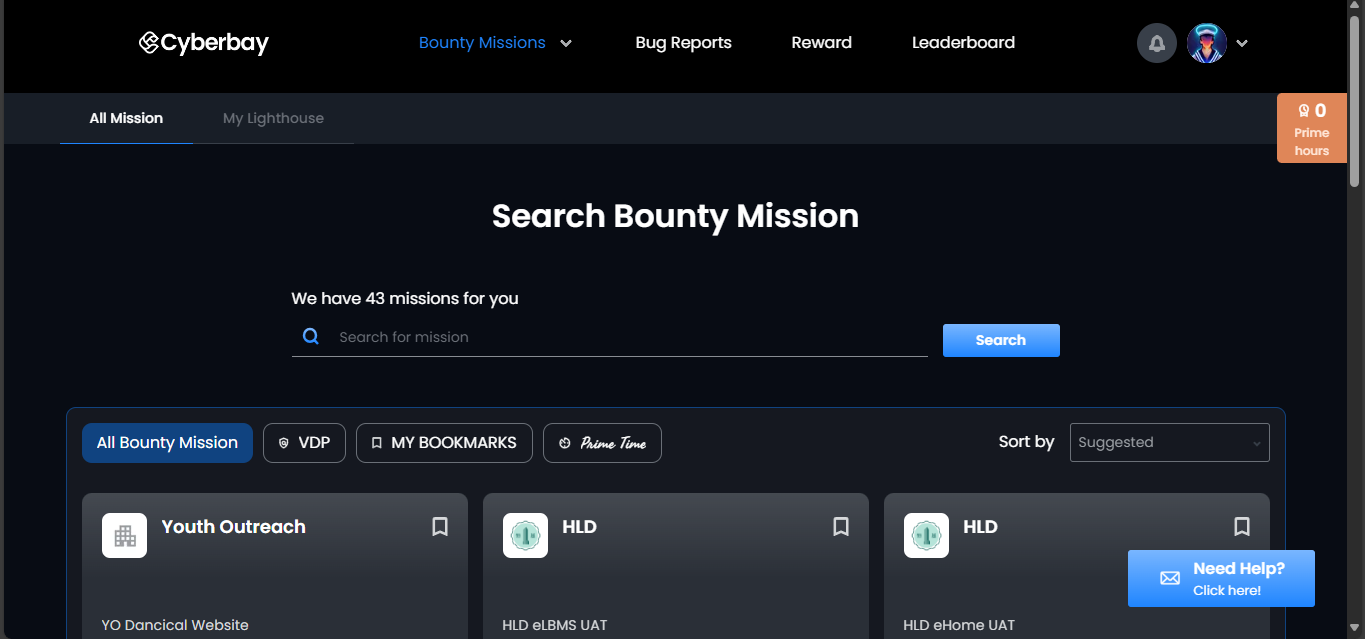The height and width of the screenshot is (639, 1365).
Task: Open Youth Outreach mission title
Action: click(x=234, y=527)
